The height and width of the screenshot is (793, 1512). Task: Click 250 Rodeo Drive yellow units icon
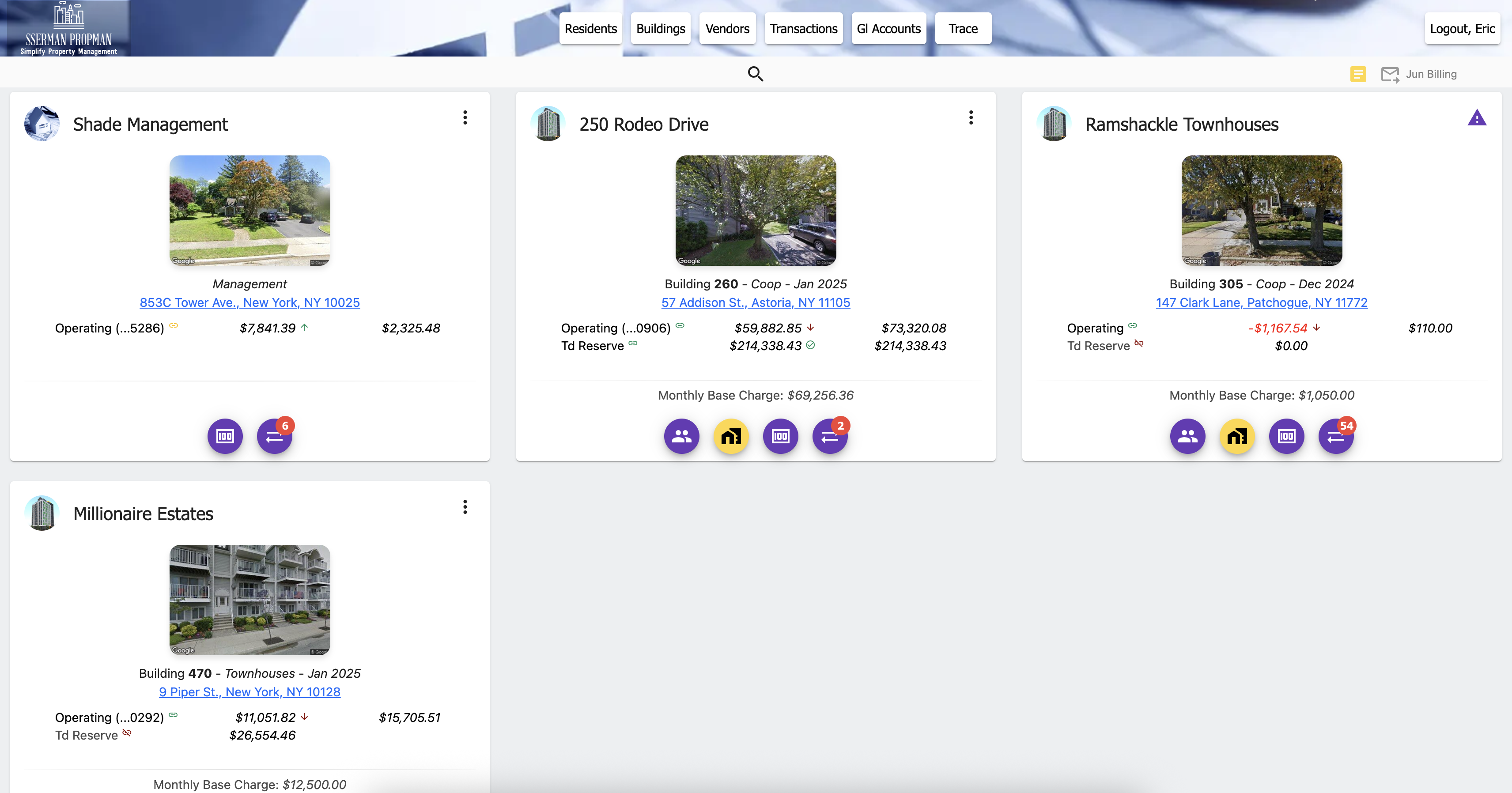731,436
